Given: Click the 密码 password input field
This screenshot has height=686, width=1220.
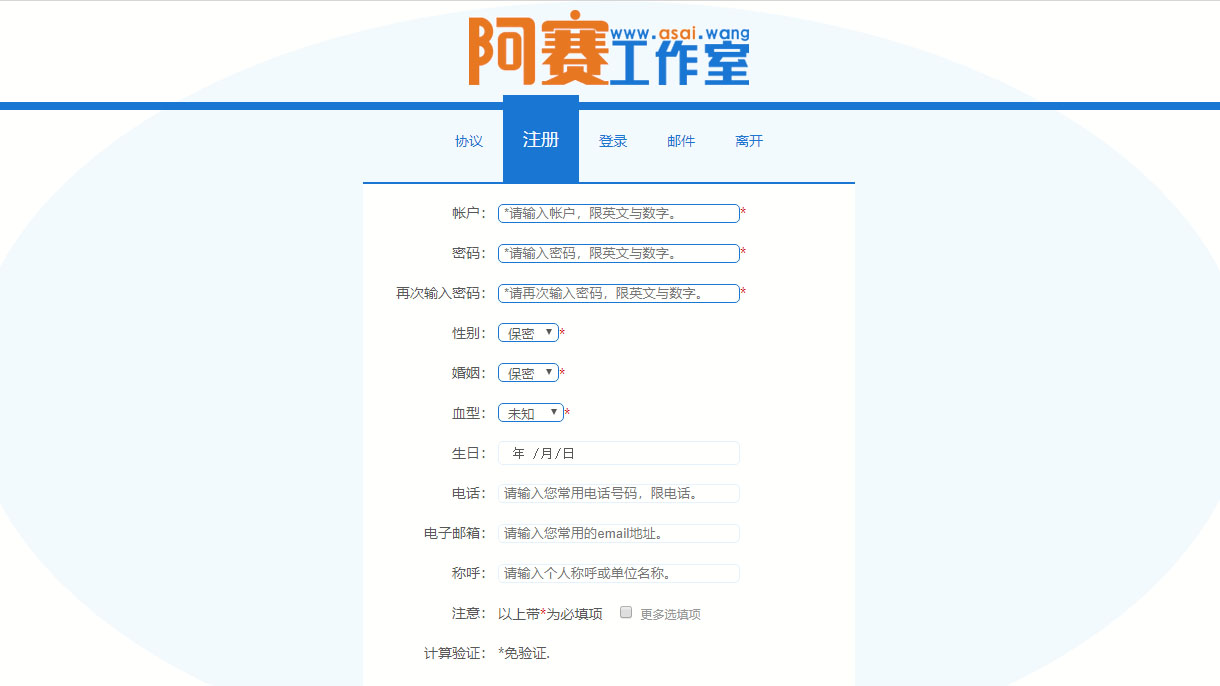Looking at the screenshot, I should click(x=618, y=252).
